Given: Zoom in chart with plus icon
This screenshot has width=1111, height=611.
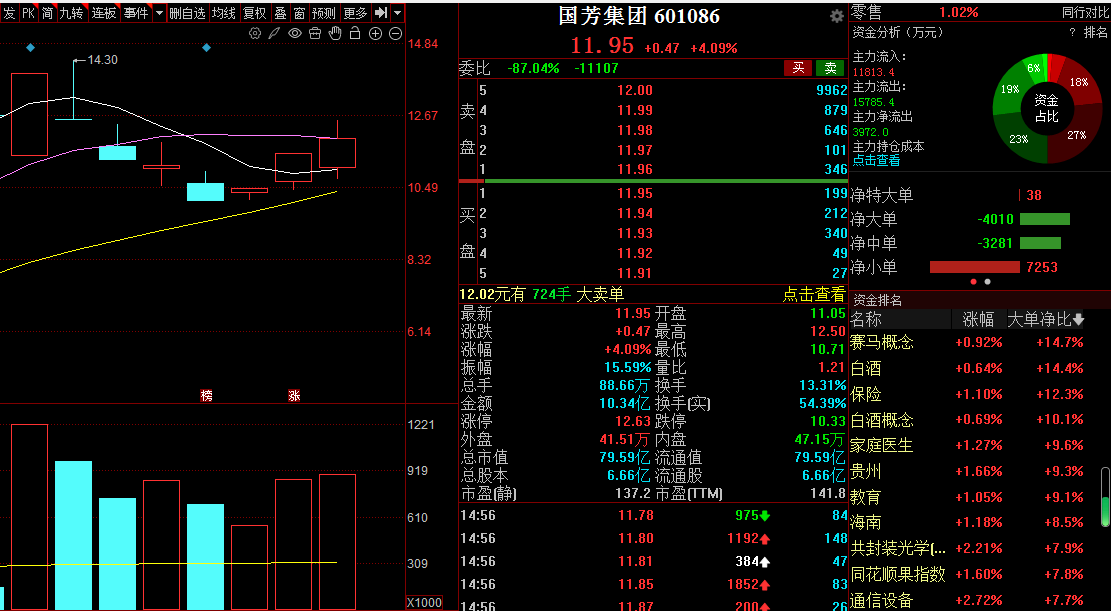Looking at the screenshot, I should point(376,33).
